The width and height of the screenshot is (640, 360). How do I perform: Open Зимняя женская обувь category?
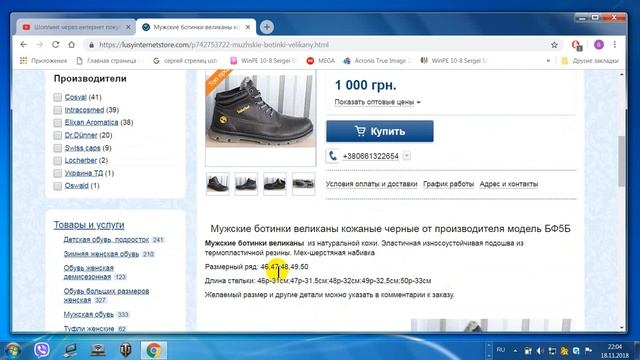point(101,254)
